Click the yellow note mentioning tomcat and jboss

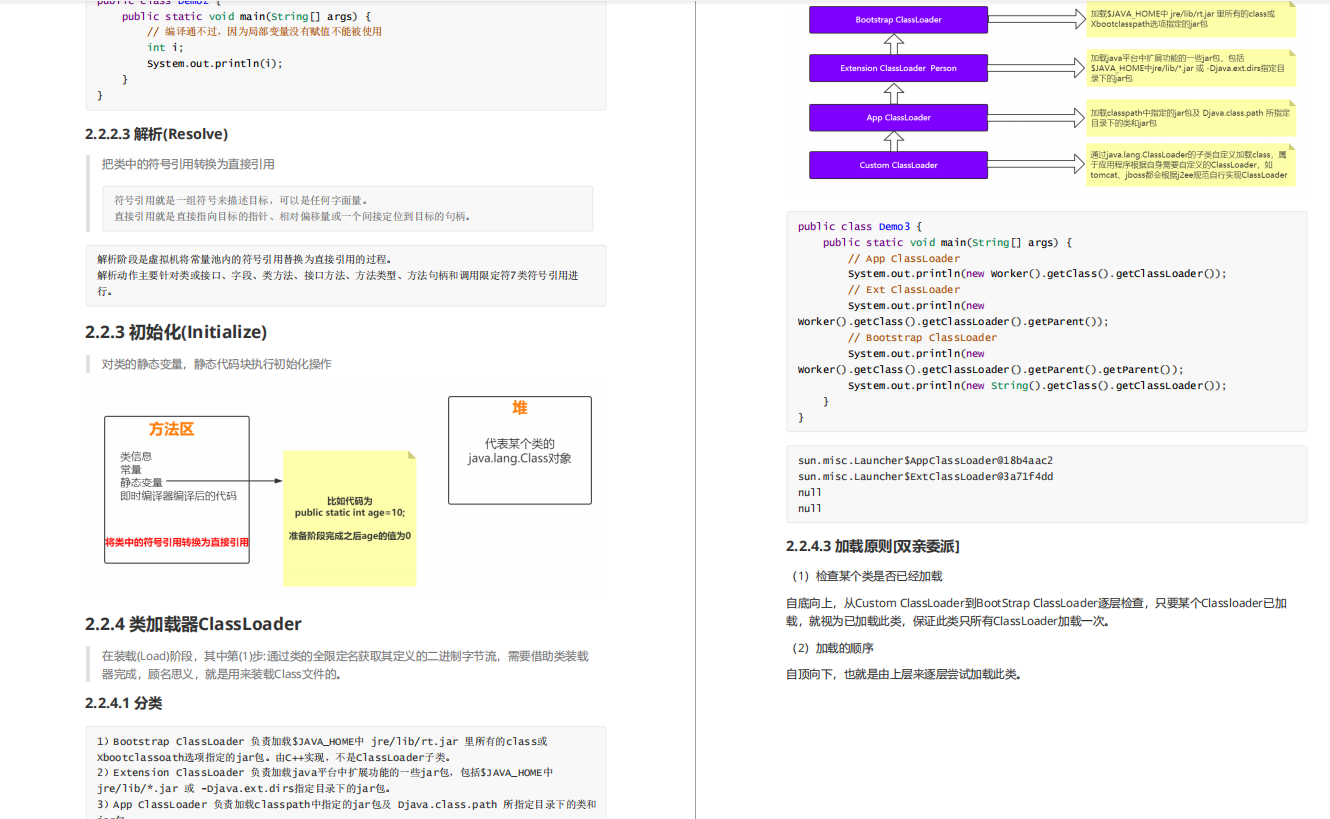coord(1190,165)
